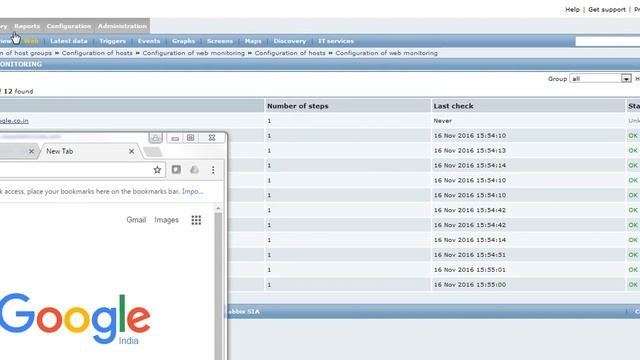Open the Group dropdown in Zabbix

pyautogui.click(x=600, y=78)
